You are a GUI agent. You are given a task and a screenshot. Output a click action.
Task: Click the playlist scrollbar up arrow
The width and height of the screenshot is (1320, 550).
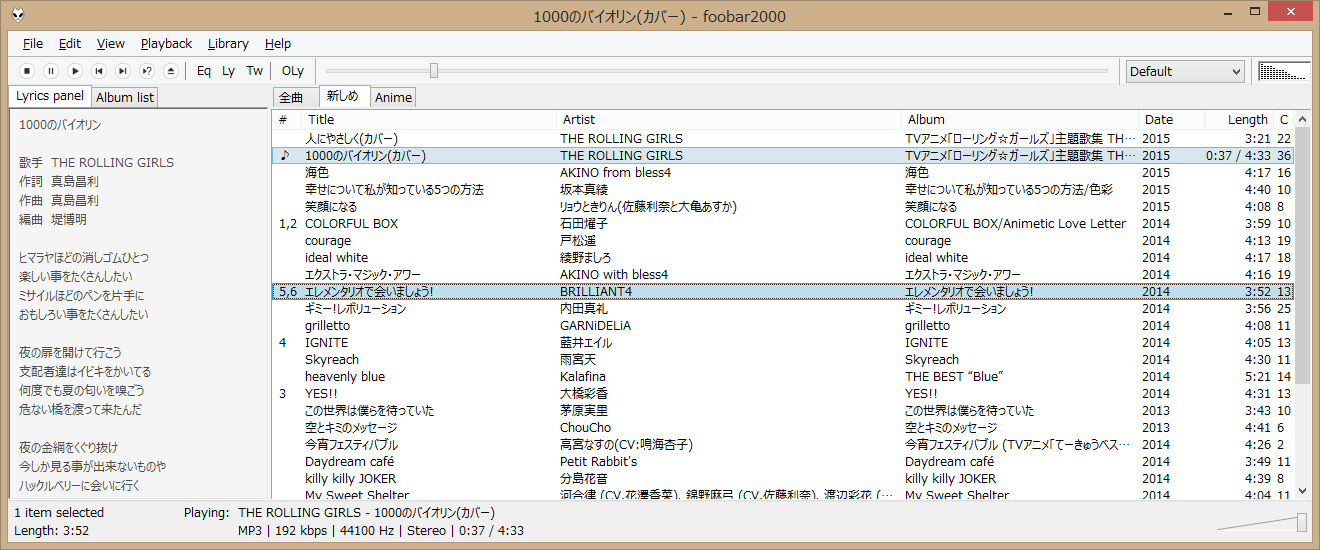click(1302, 119)
